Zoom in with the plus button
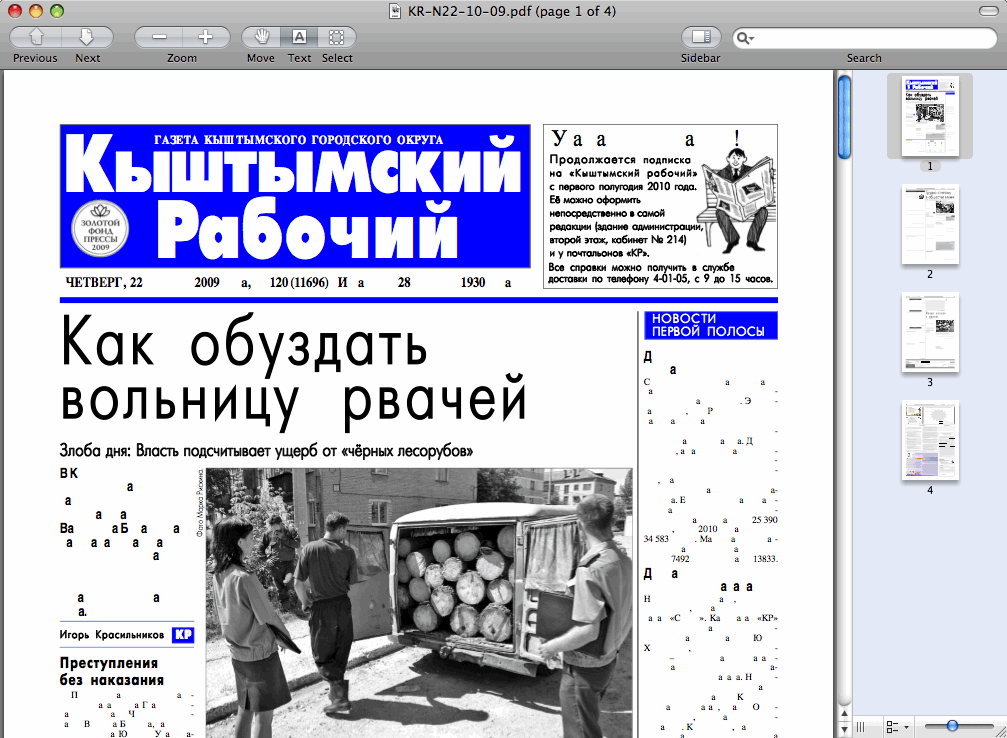This screenshot has width=1007, height=738. pos(205,37)
